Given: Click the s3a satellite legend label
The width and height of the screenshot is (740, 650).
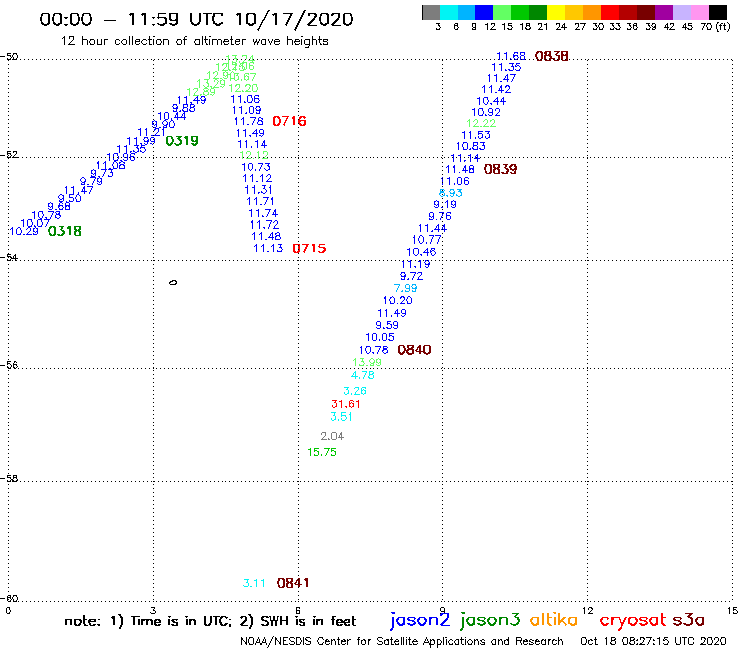Looking at the screenshot, I should click(689, 620).
